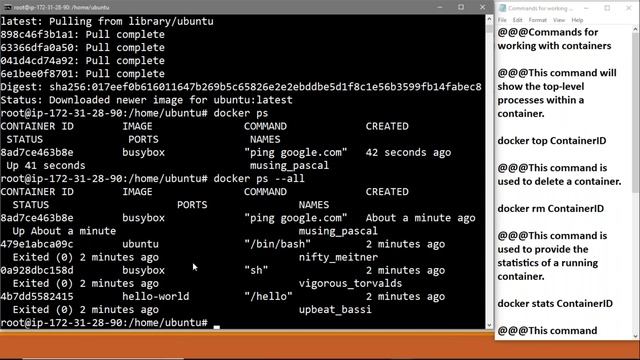Open the View menu in Notepad

click(x=559, y=20)
